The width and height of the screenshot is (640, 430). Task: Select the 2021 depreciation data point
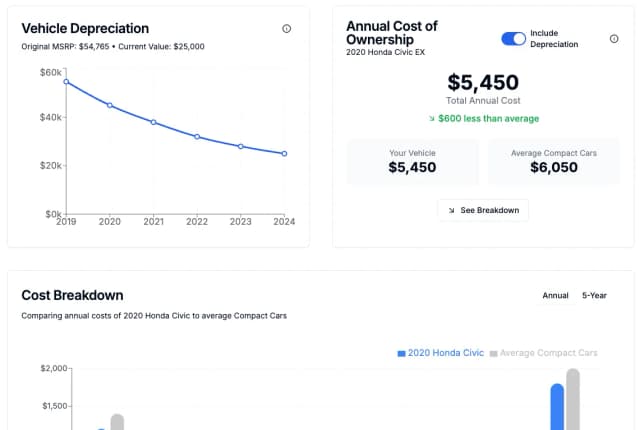[153, 122]
